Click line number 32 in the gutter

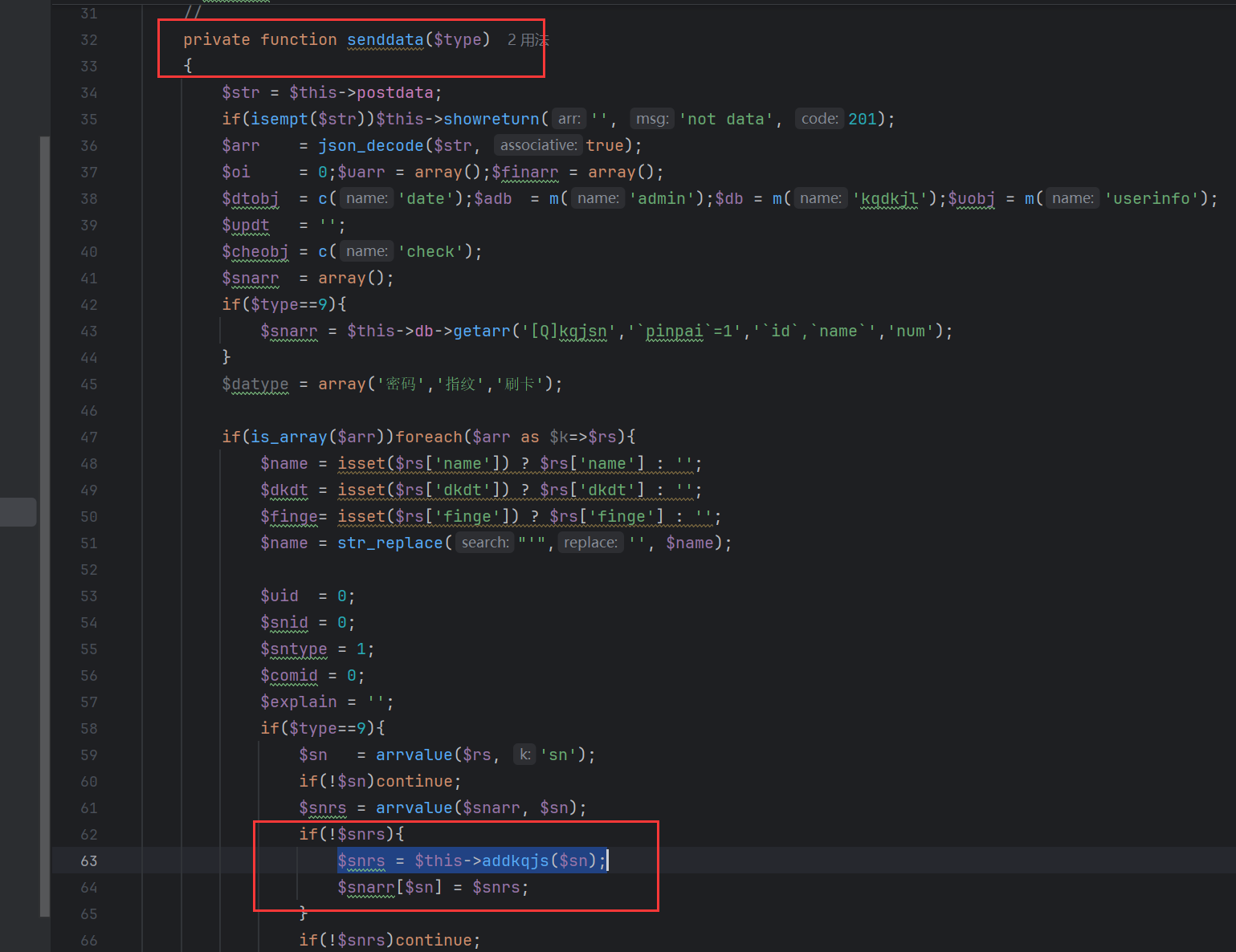[x=89, y=40]
